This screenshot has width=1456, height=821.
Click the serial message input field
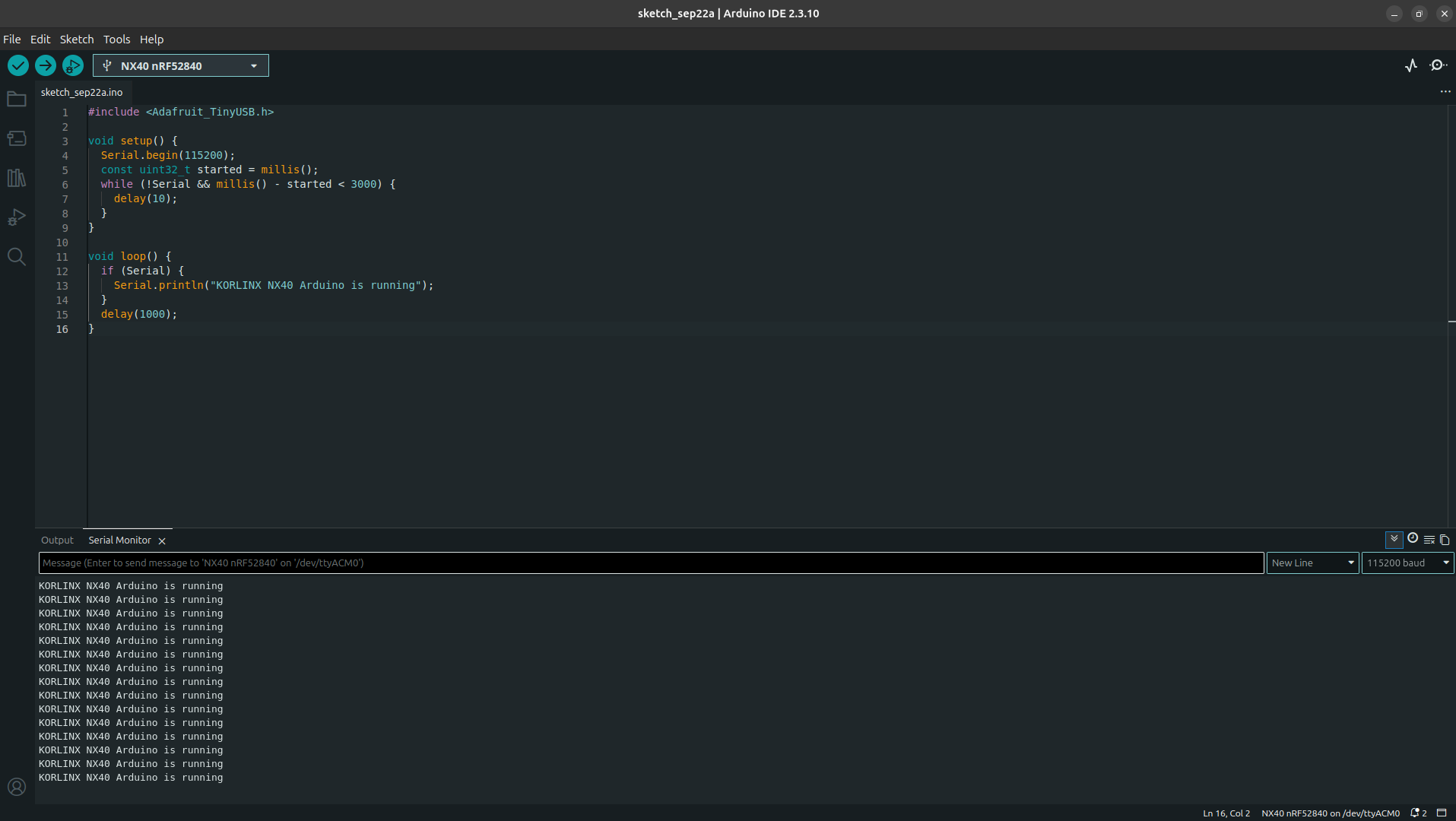651,563
